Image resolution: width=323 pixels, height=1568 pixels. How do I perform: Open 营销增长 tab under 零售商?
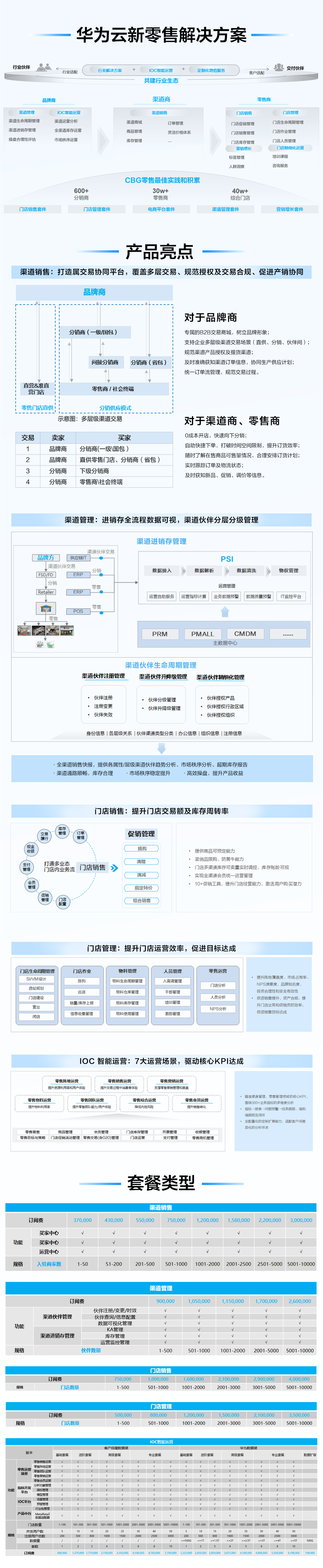244,149
